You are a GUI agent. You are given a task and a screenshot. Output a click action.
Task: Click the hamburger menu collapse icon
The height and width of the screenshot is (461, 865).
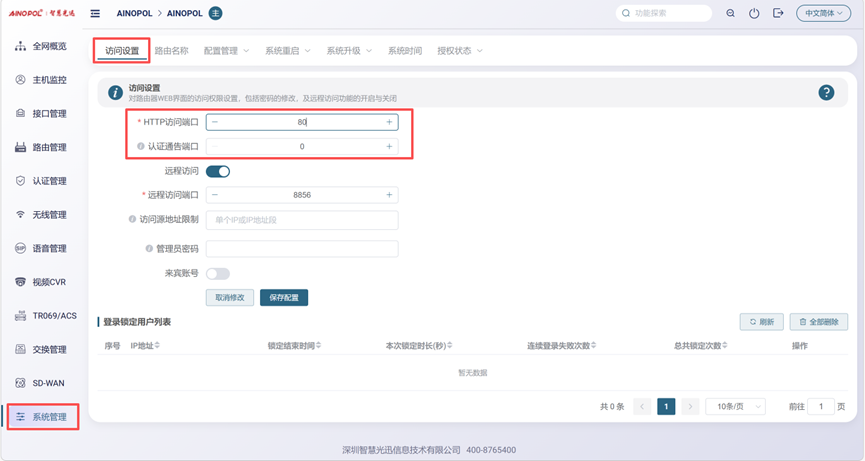click(95, 14)
